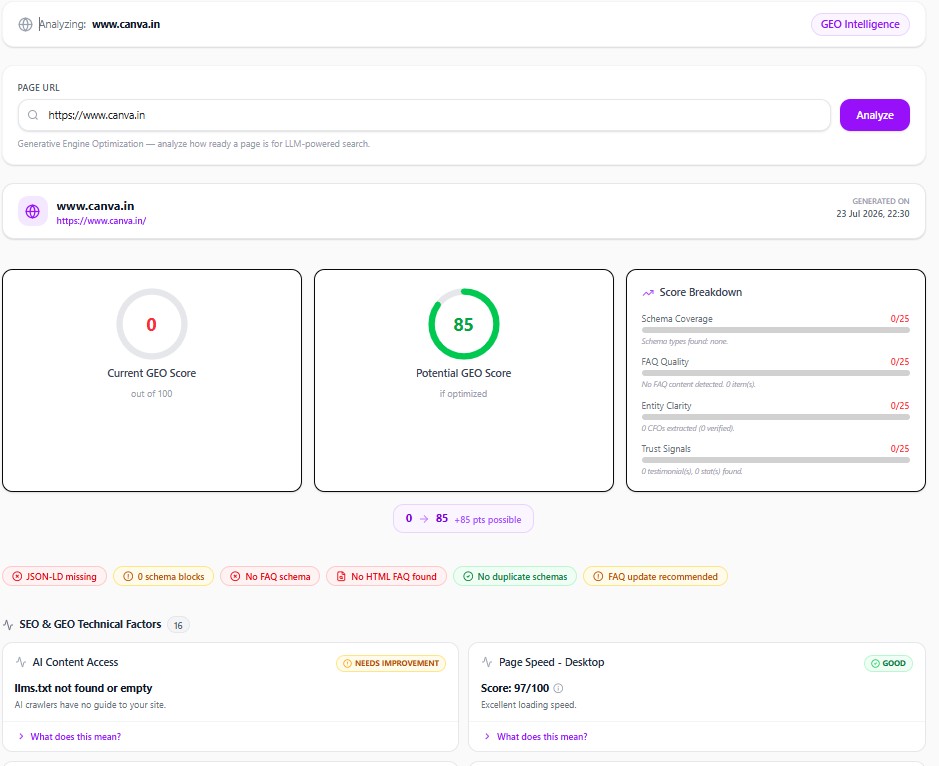Click the arrow icon between 0 and 85
The width and height of the screenshot is (939, 766).
coord(424,519)
